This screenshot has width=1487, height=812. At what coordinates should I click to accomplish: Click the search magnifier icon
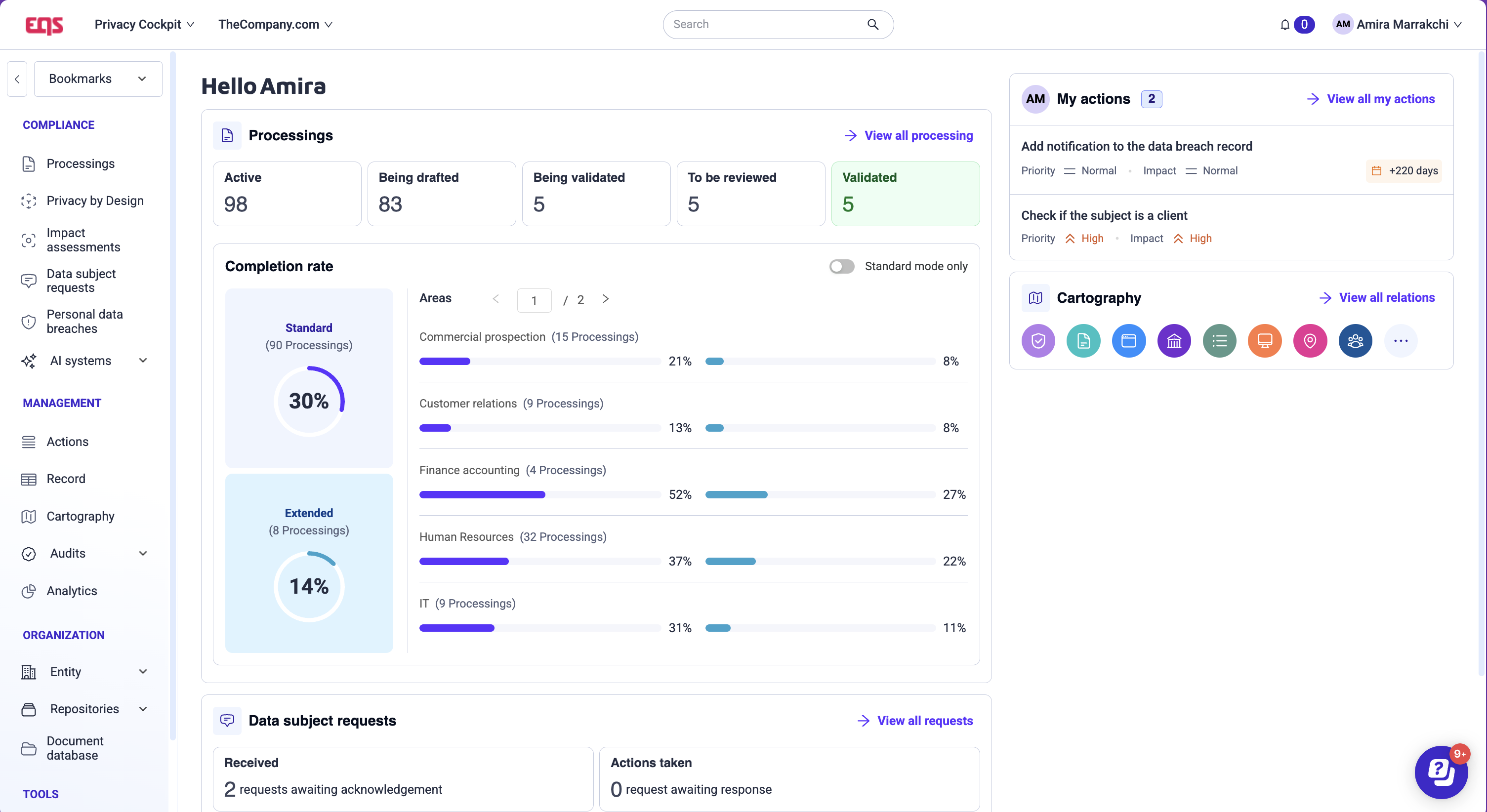(x=872, y=25)
